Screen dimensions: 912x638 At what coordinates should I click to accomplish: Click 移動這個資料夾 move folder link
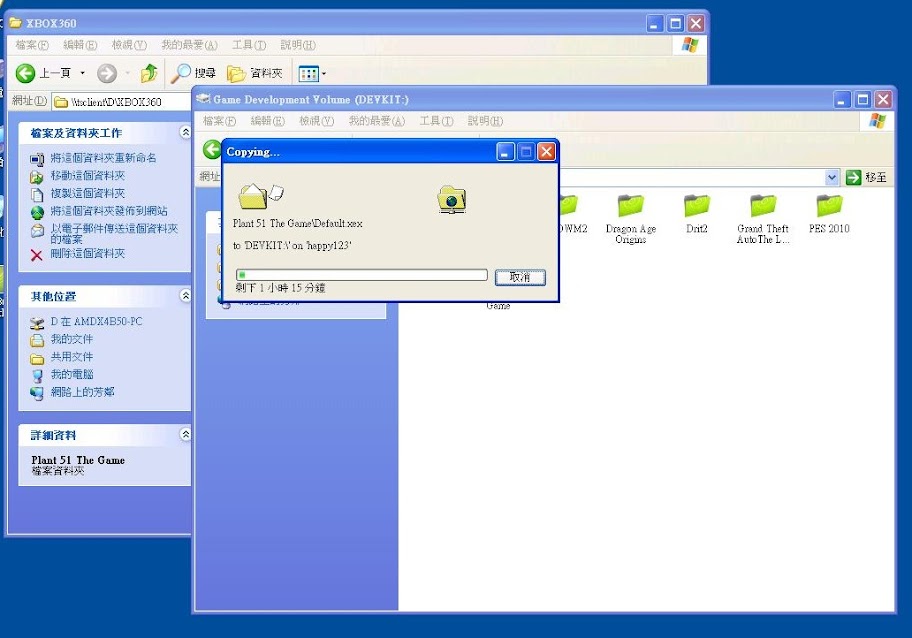click(x=87, y=176)
